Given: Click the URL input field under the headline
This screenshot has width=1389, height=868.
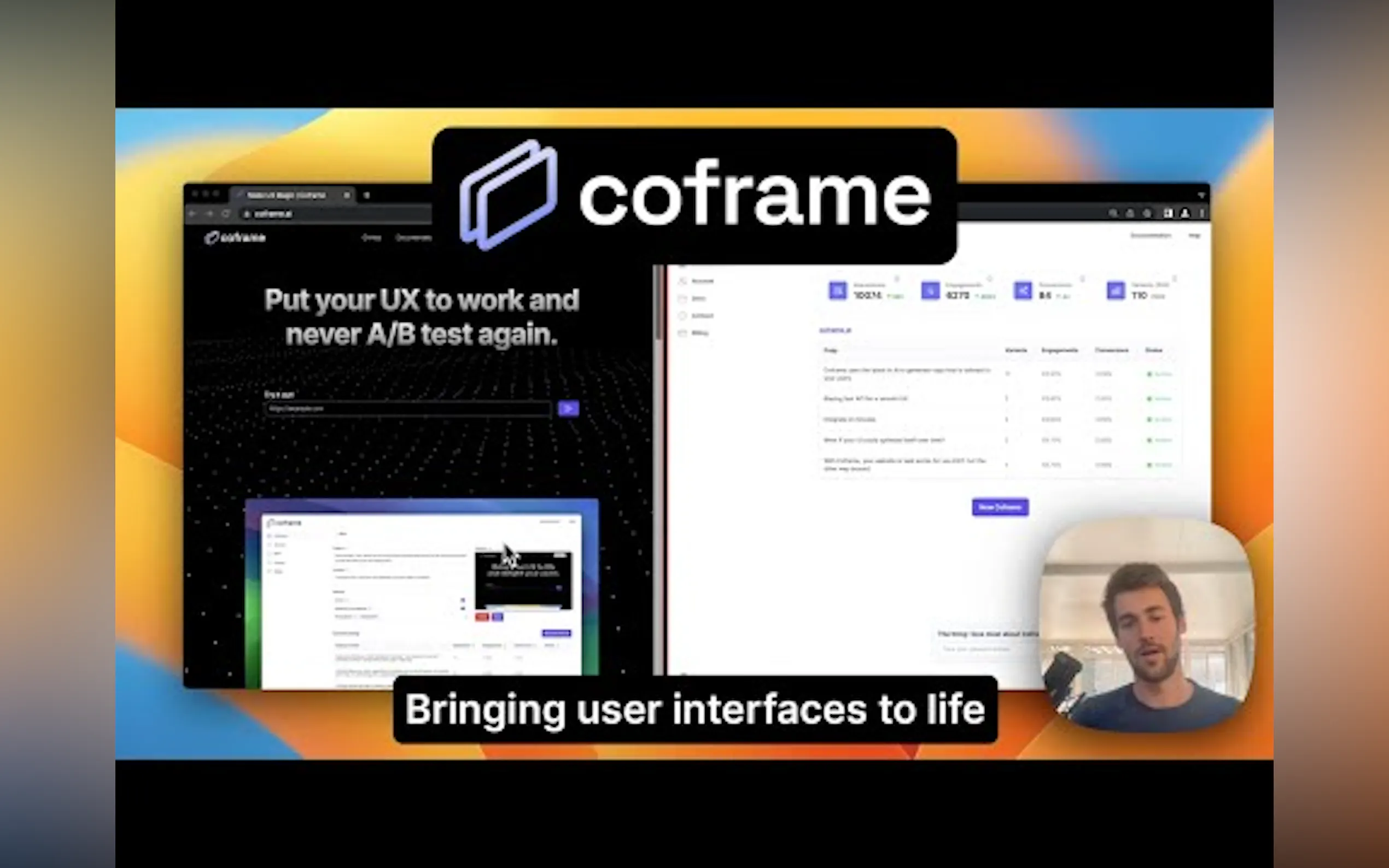Looking at the screenshot, I should (408, 409).
